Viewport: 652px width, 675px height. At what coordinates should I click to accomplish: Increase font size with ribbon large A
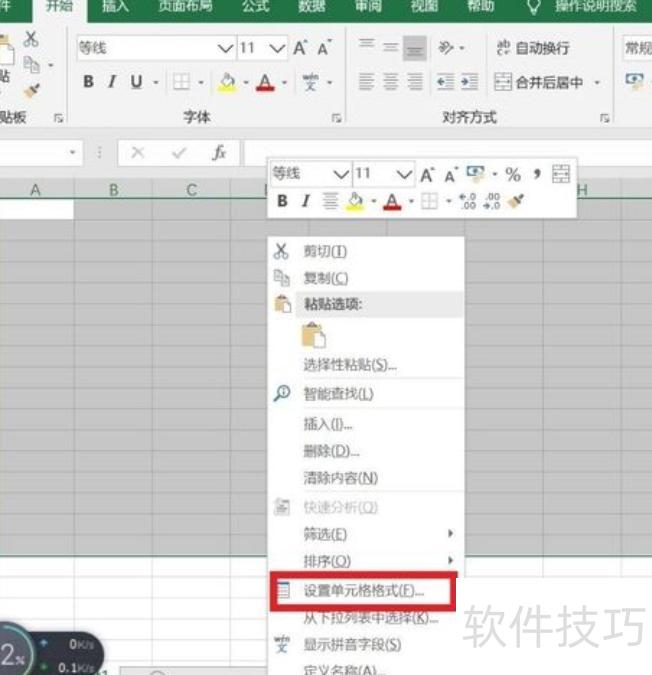tap(300, 48)
